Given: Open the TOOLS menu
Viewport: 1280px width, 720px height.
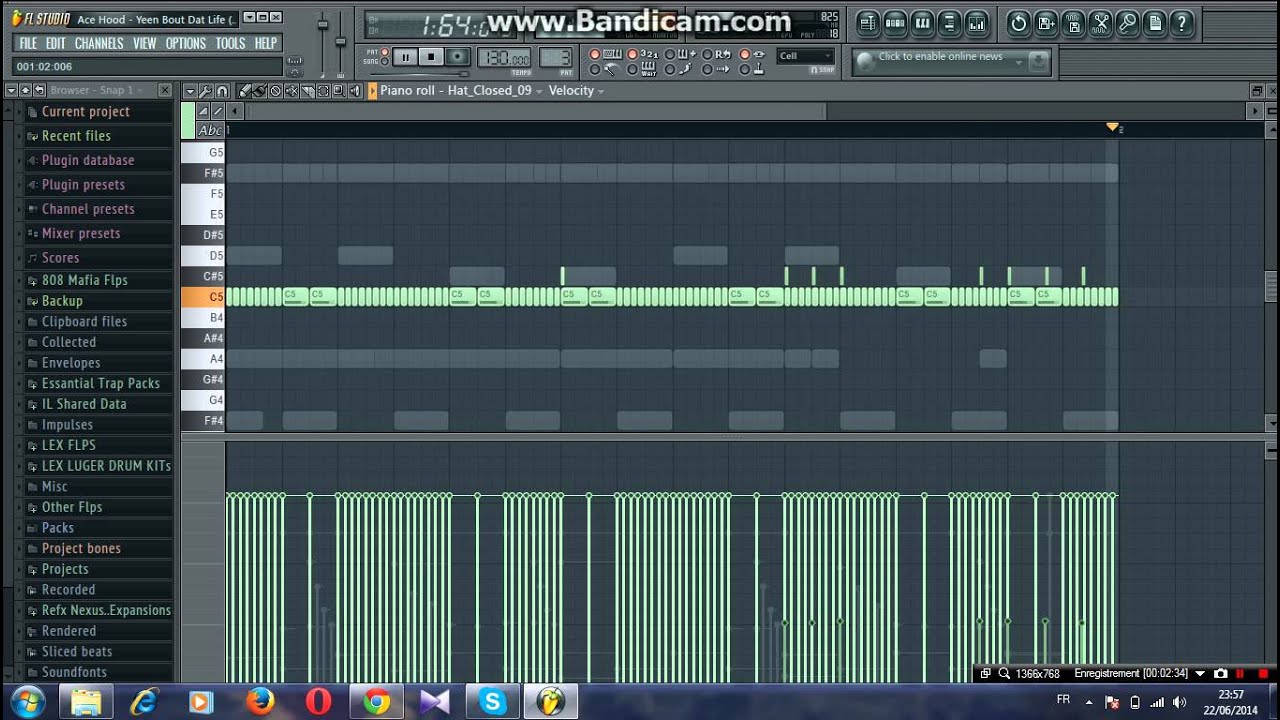Looking at the screenshot, I should (230, 43).
